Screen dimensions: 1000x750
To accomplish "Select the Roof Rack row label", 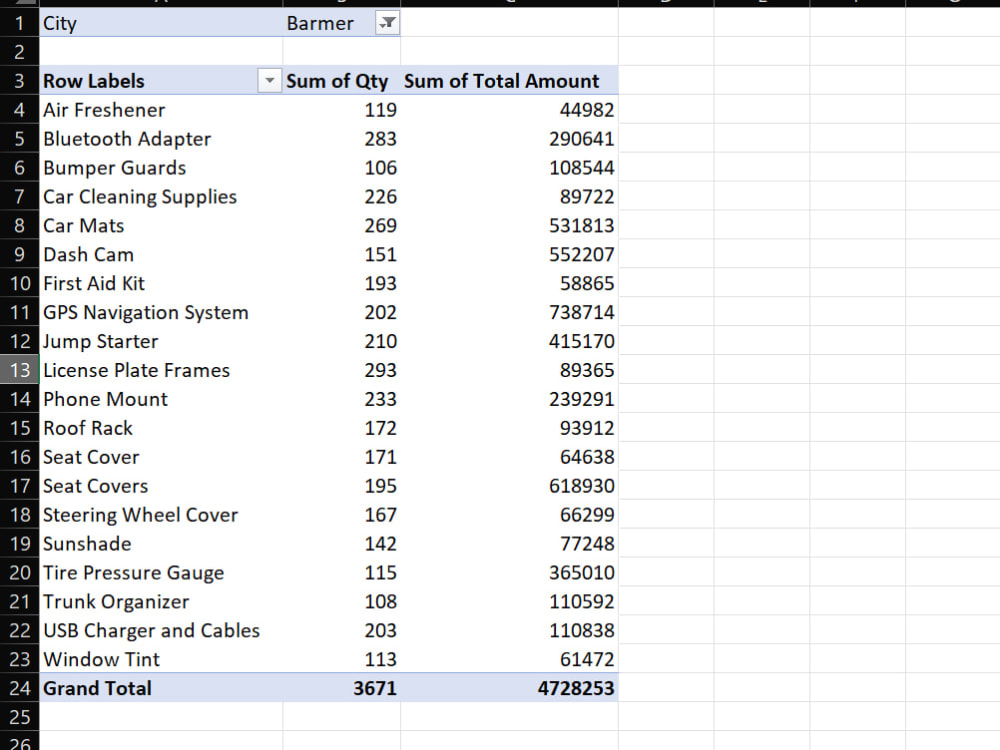I will 161,428.
